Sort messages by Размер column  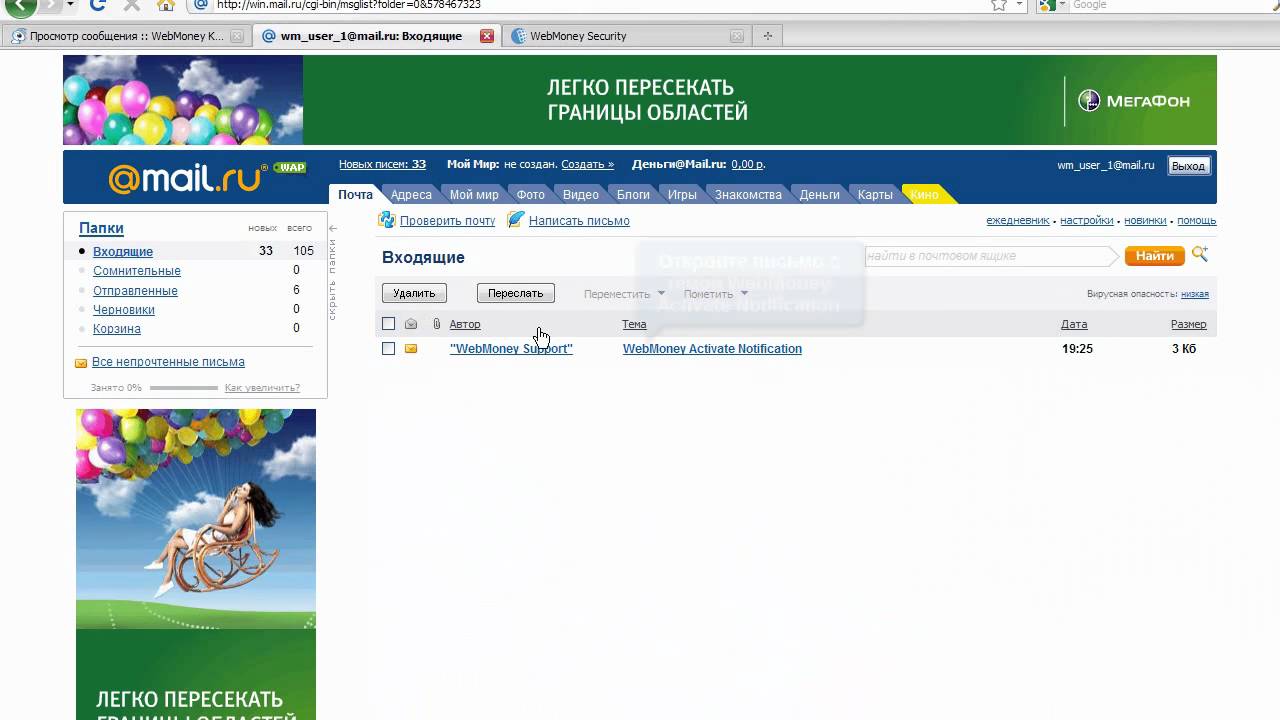tap(1188, 324)
